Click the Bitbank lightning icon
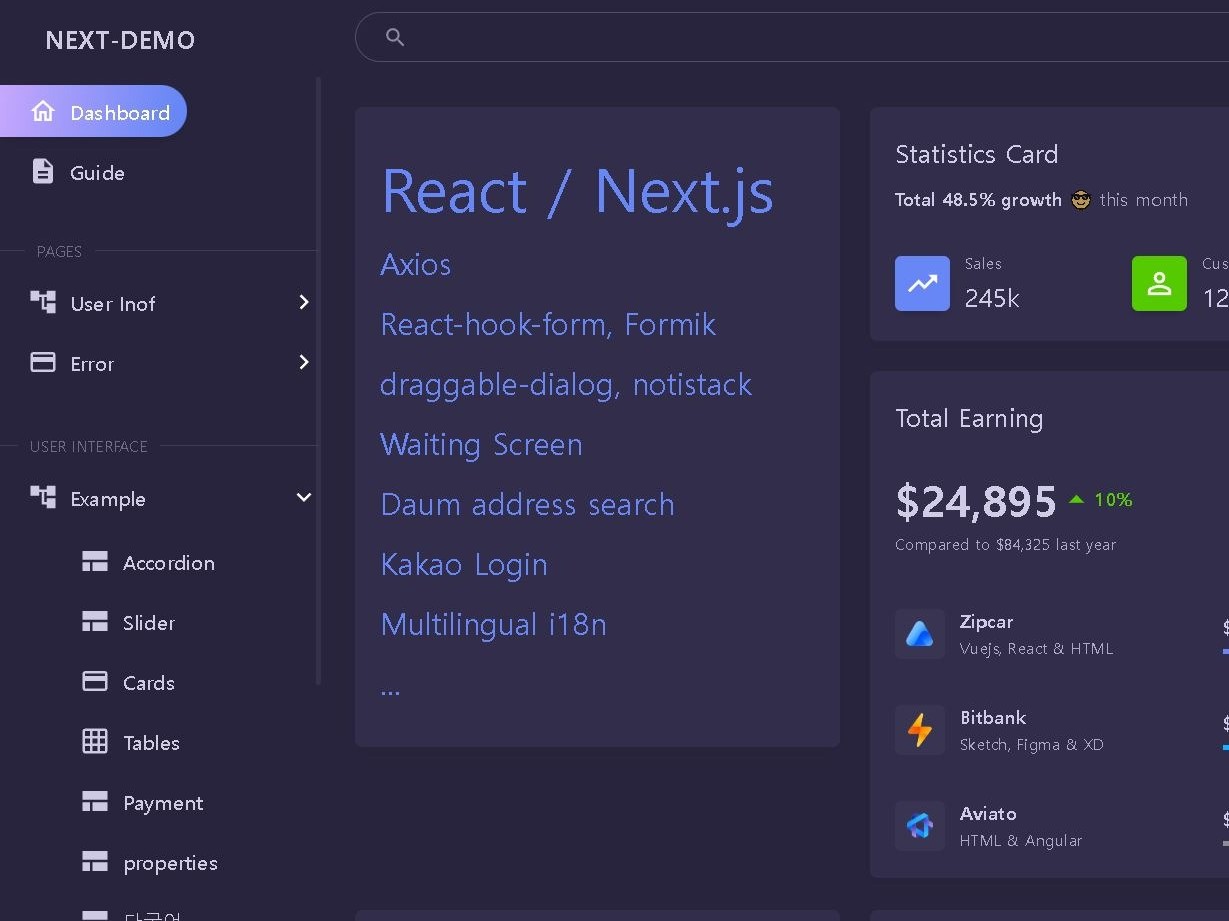 click(x=919, y=729)
